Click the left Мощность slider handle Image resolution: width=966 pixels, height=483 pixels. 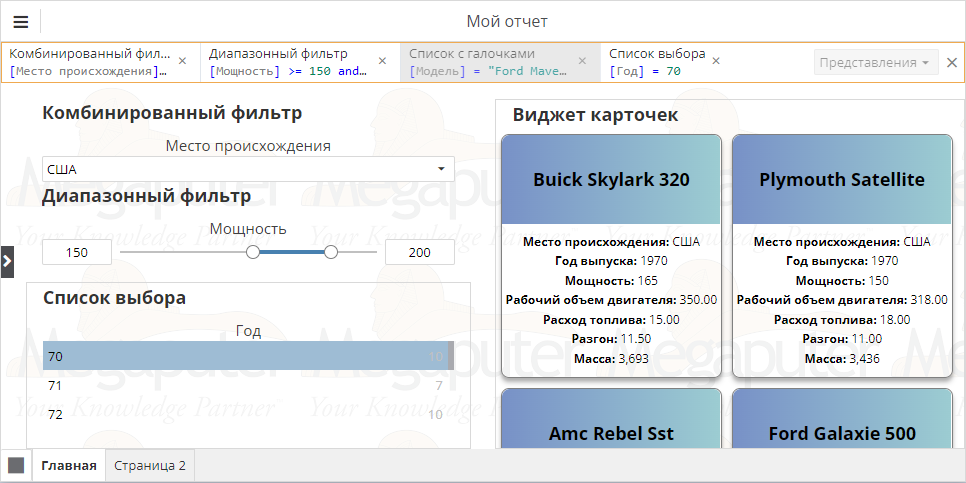253,252
